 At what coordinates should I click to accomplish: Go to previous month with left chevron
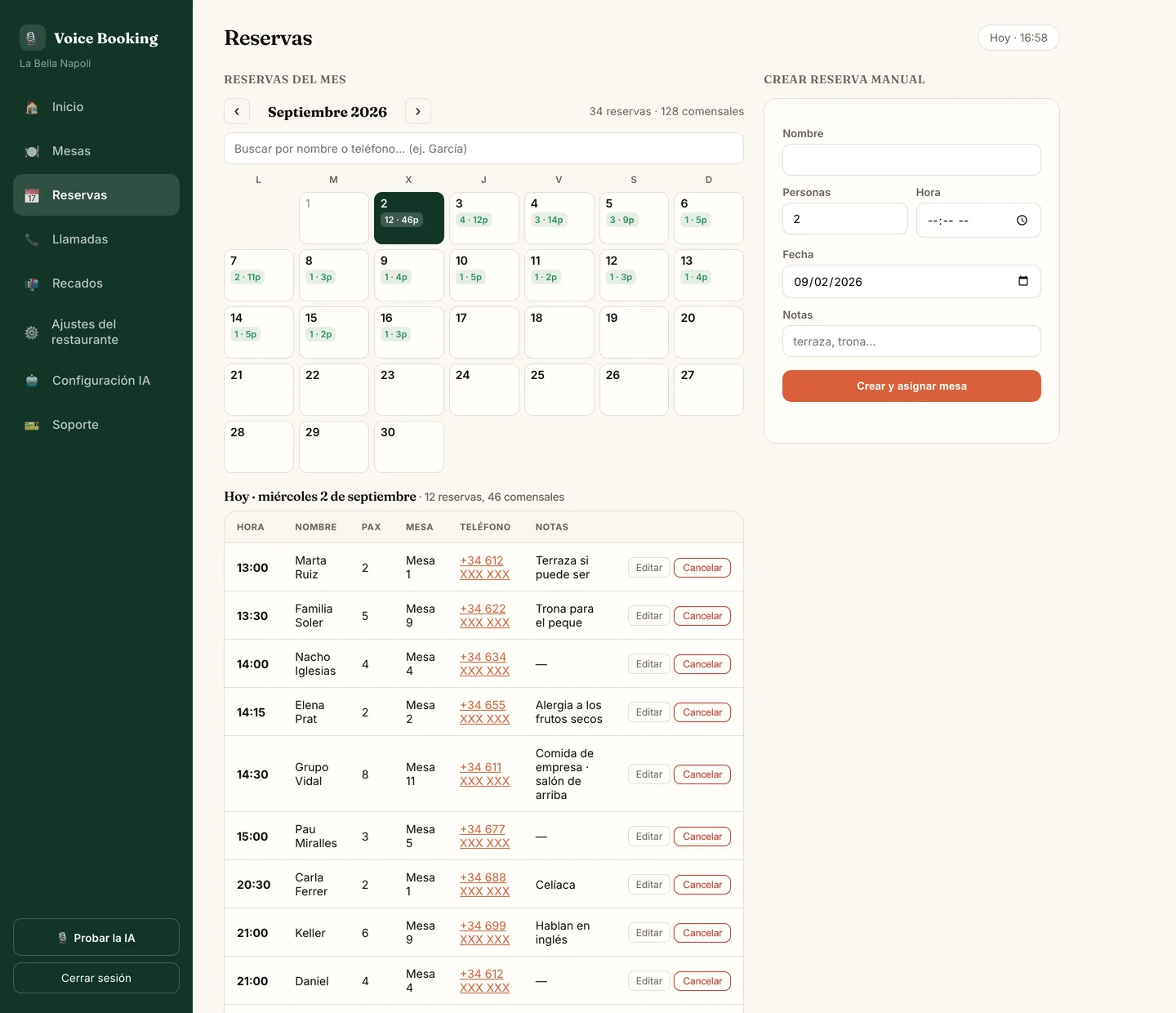click(x=237, y=111)
